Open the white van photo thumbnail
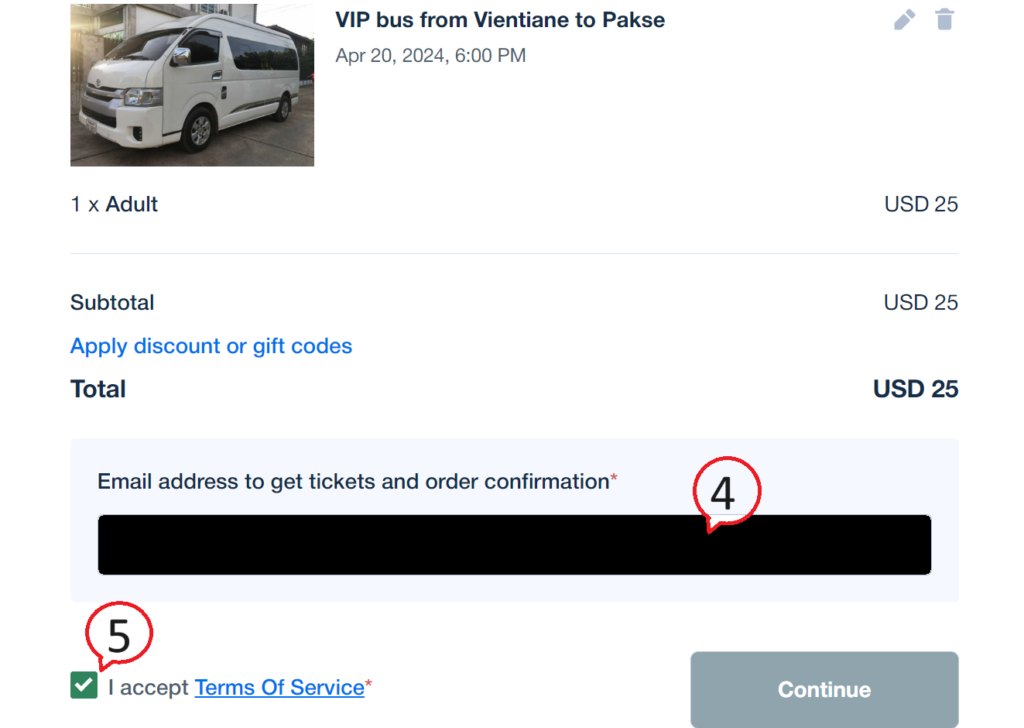The image size is (1024, 728). tap(192, 85)
